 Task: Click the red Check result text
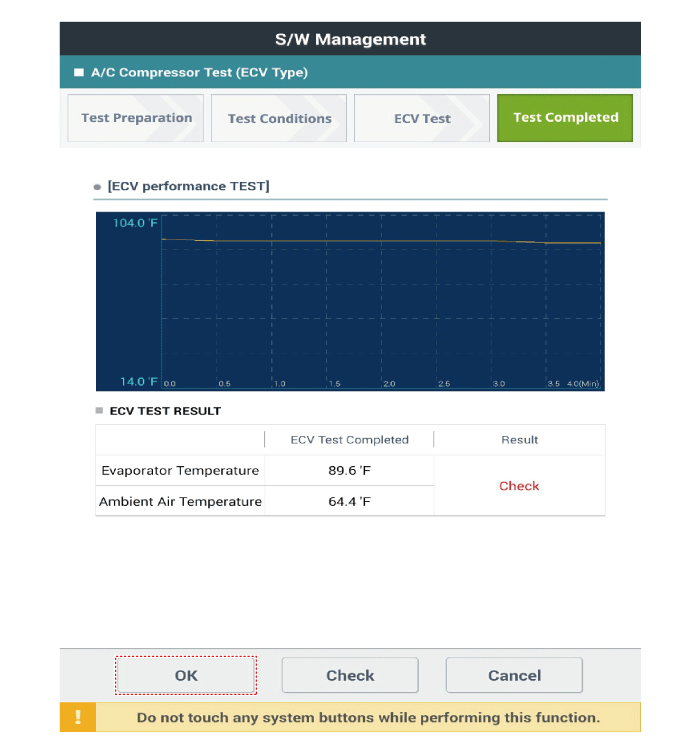tap(519, 486)
